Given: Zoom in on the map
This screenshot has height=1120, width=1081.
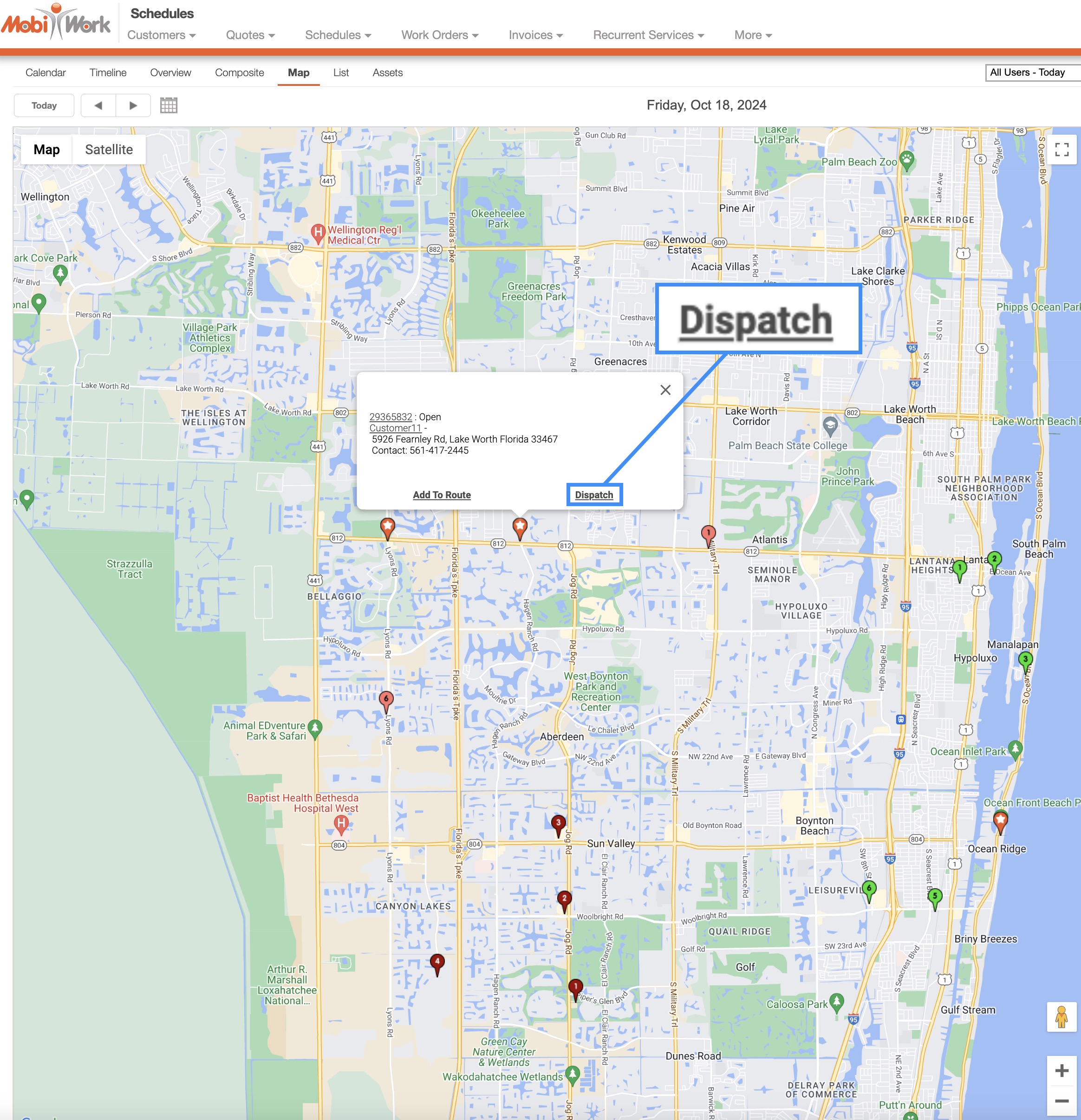Looking at the screenshot, I should click(1061, 1070).
